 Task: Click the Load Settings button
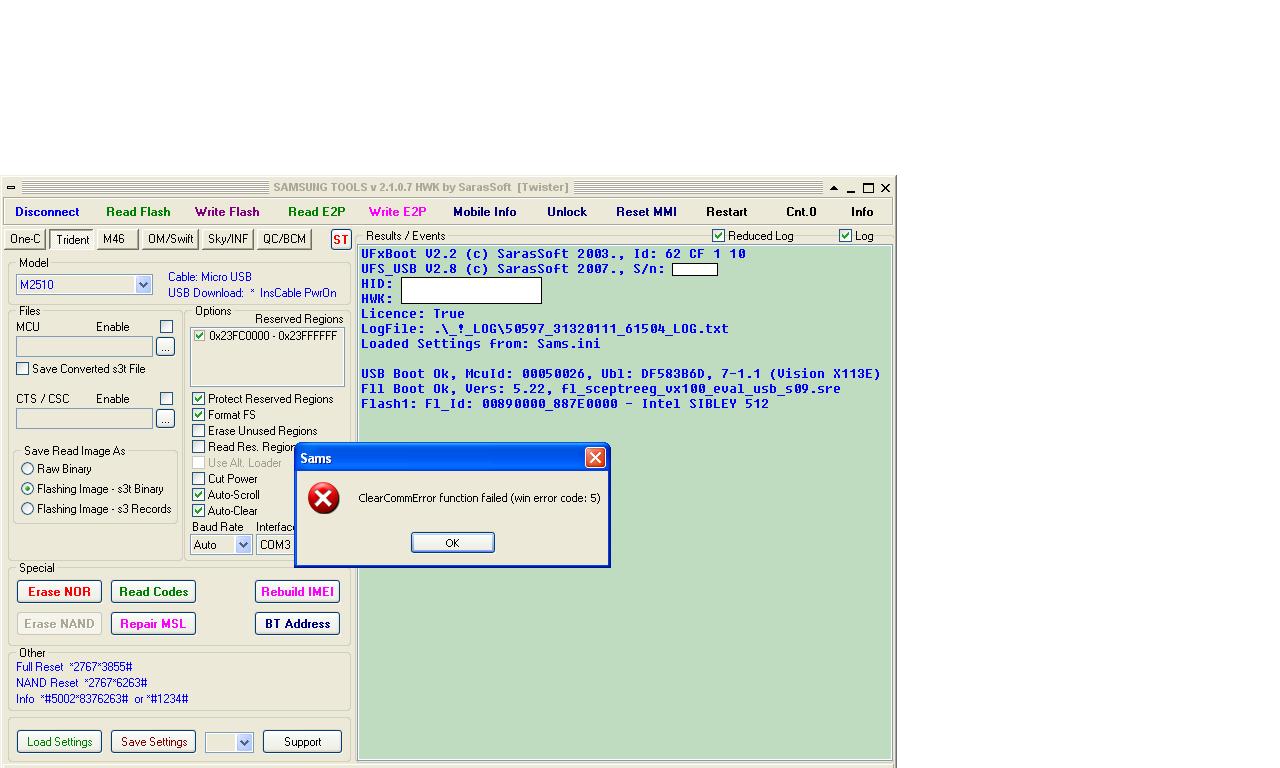59,742
